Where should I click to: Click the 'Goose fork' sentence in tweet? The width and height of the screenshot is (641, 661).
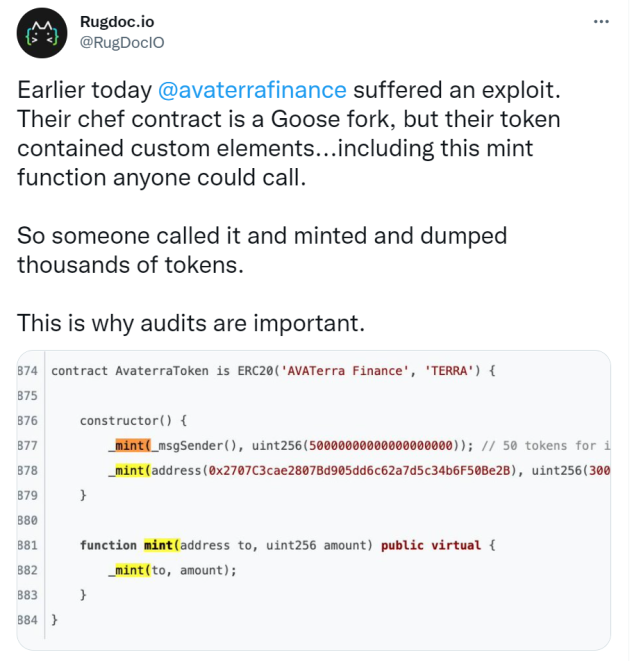(289, 120)
